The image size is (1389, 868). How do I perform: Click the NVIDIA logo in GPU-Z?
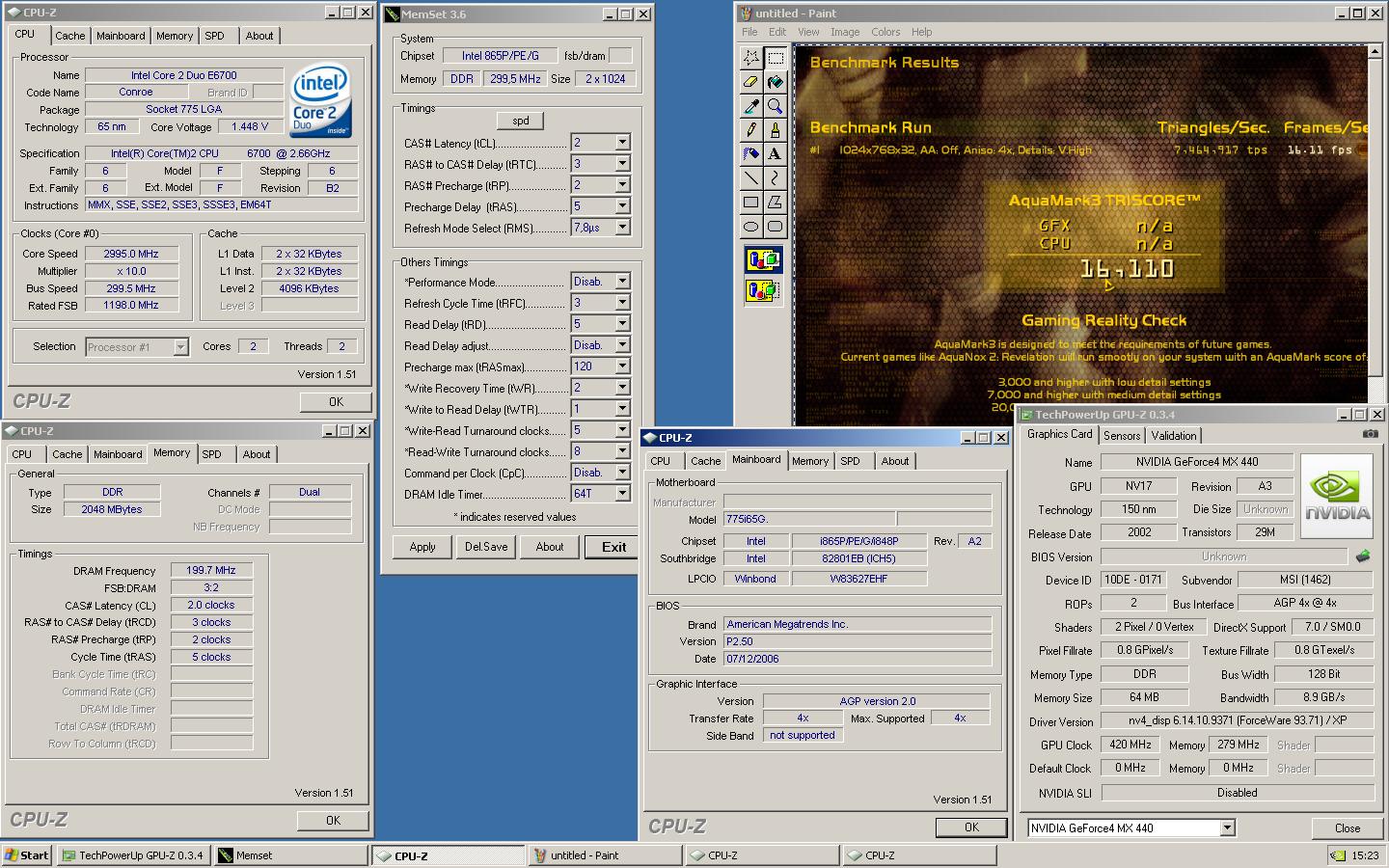(x=1337, y=497)
